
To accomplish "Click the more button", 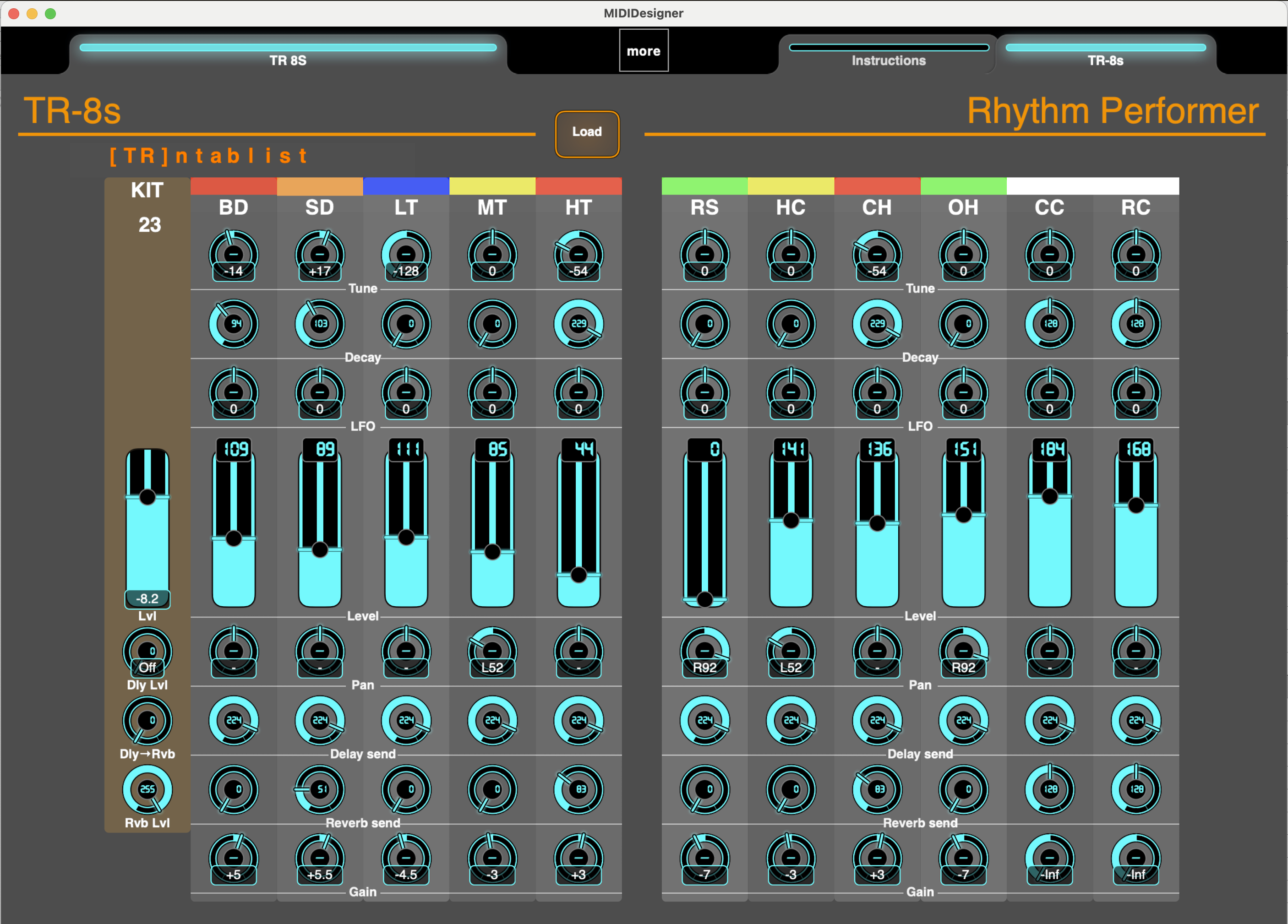I will click(x=644, y=50).
